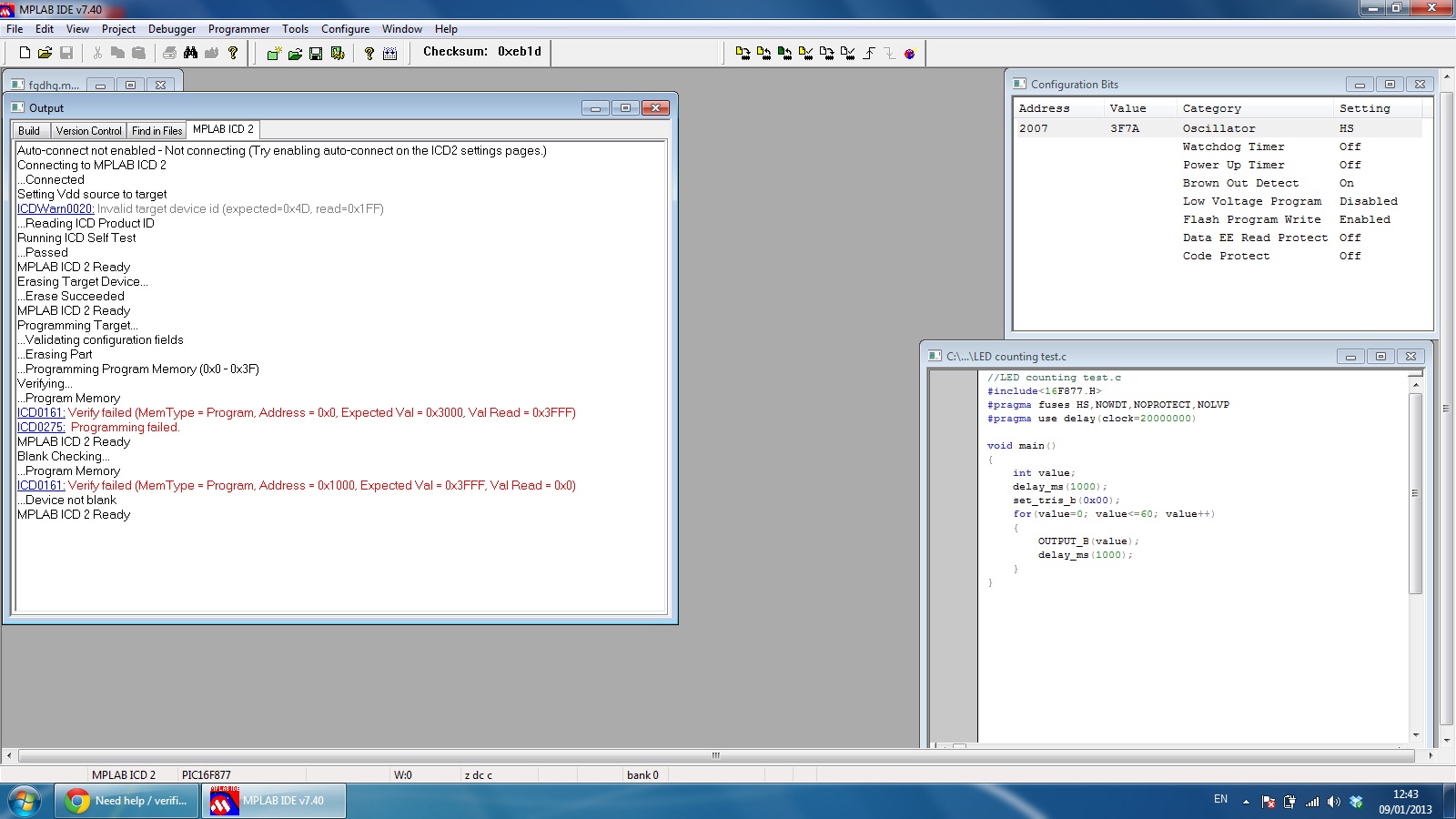This screenshot has height=819, width=1456.
Task: Click Low Voltage Program setting Disabled
Action: tap(1368, 201)
